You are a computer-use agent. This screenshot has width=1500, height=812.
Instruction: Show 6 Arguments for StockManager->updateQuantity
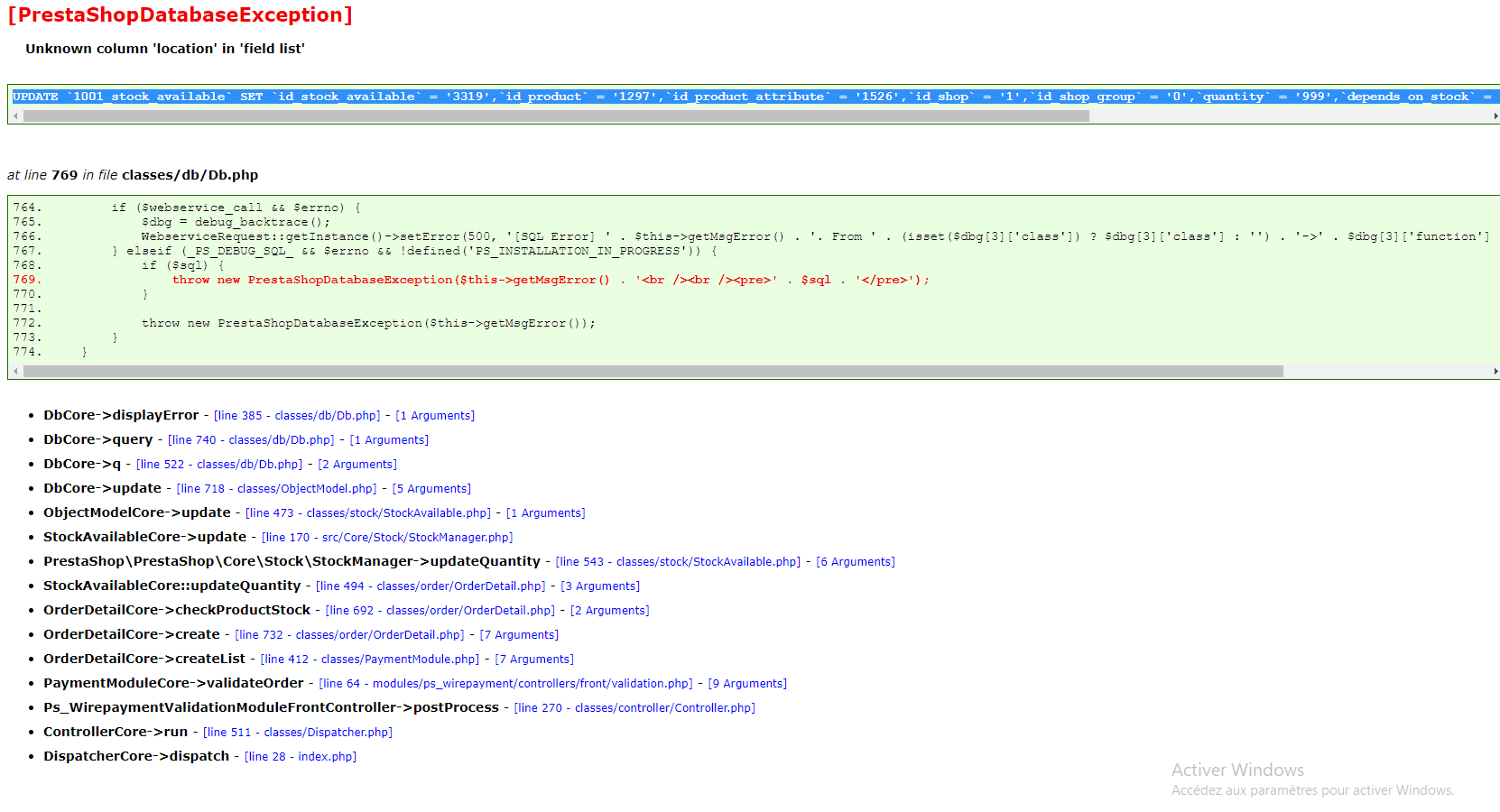(856, 562)
